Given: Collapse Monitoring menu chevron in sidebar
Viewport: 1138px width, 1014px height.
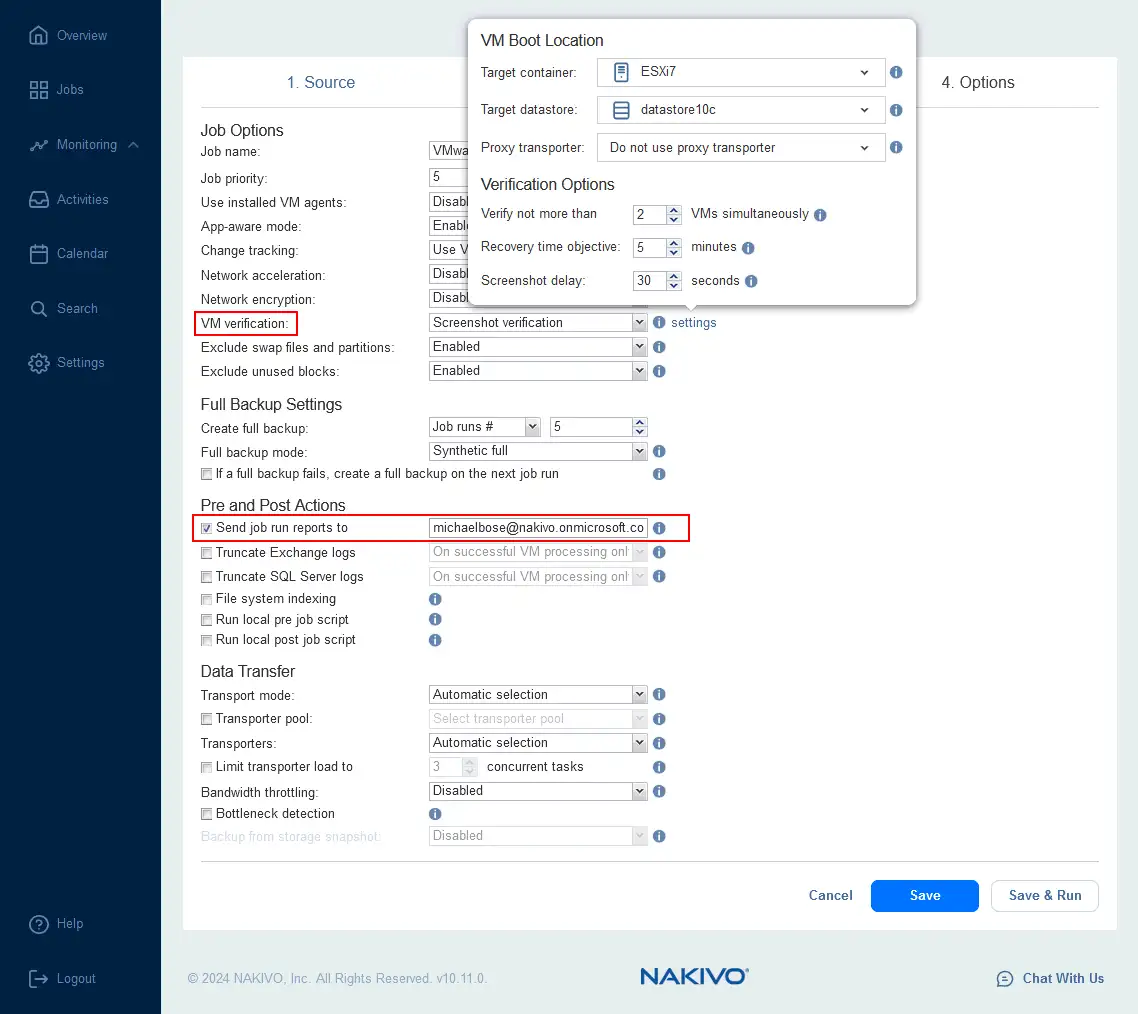Looking at the screenshot, I should pos(134,145).
